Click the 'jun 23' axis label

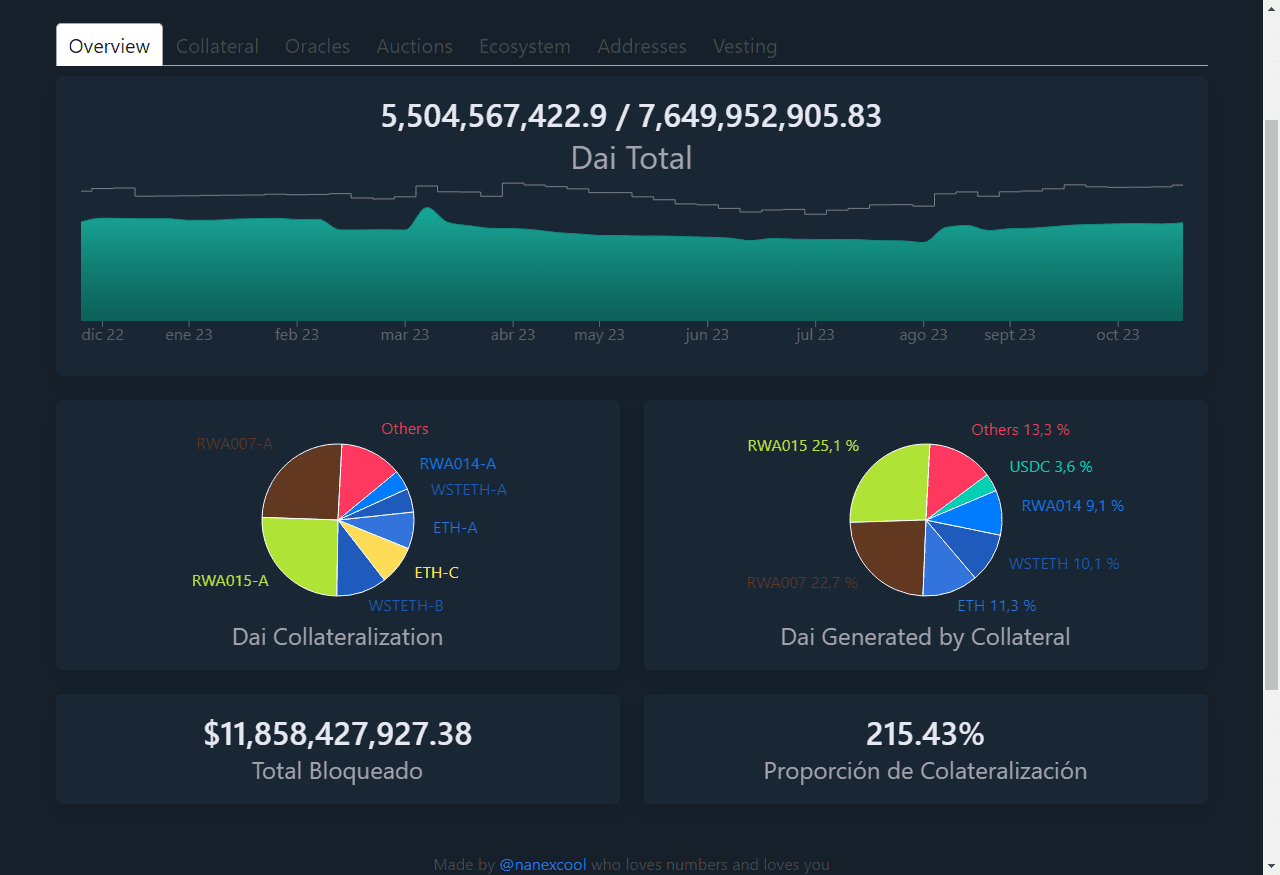point(707,335)
